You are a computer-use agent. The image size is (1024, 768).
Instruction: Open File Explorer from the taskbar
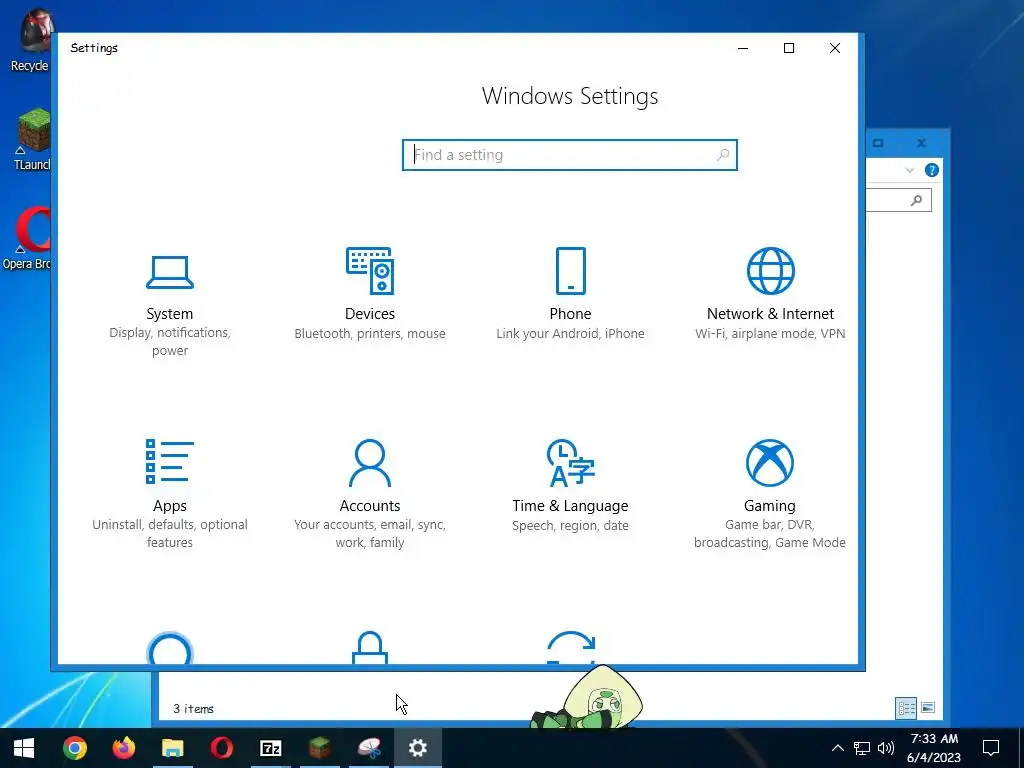pos(172,748)
